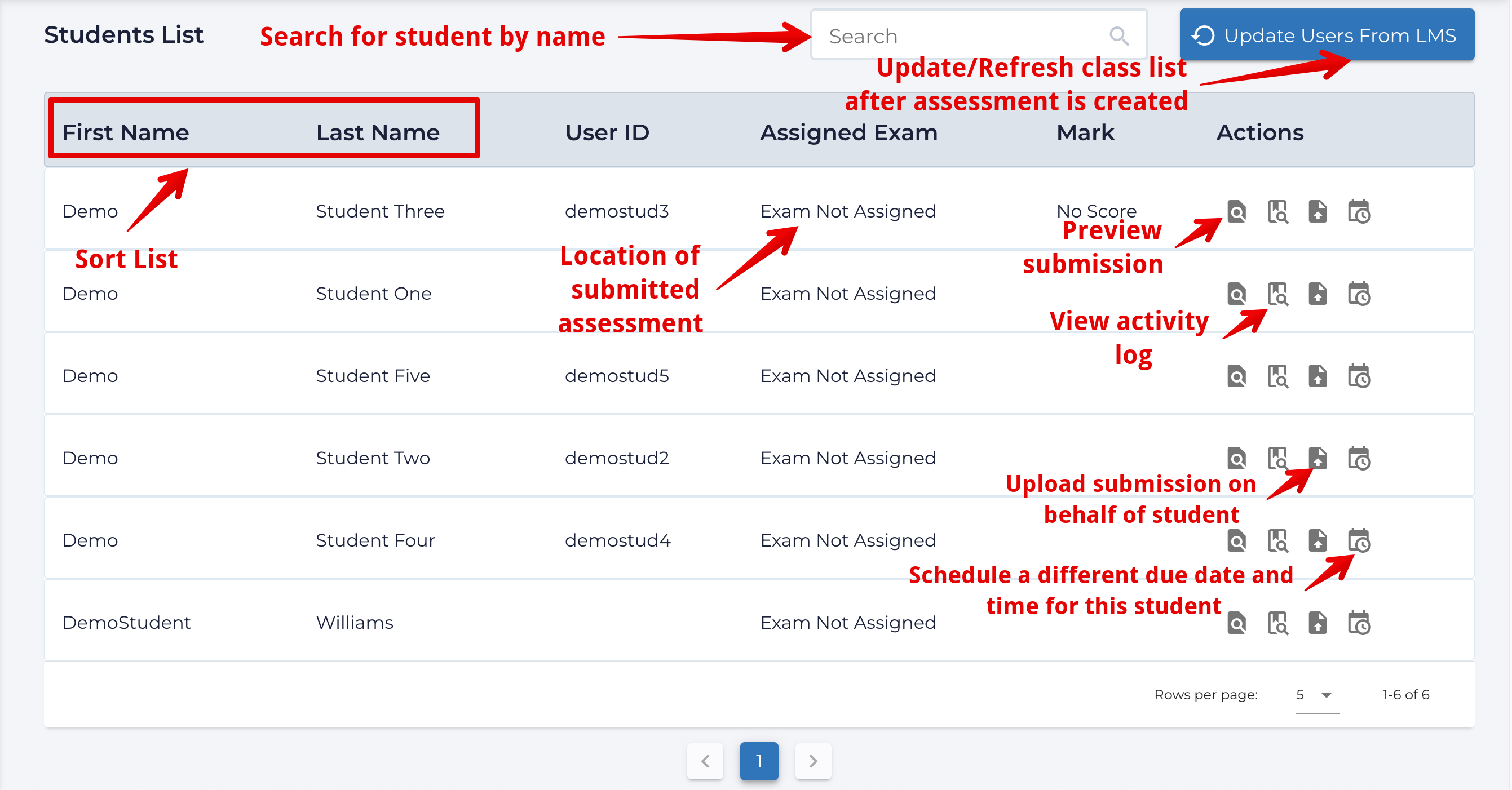The image size is (1512, 790).
Task: Sort list by Last Name column
Action: tap(377, 132)
